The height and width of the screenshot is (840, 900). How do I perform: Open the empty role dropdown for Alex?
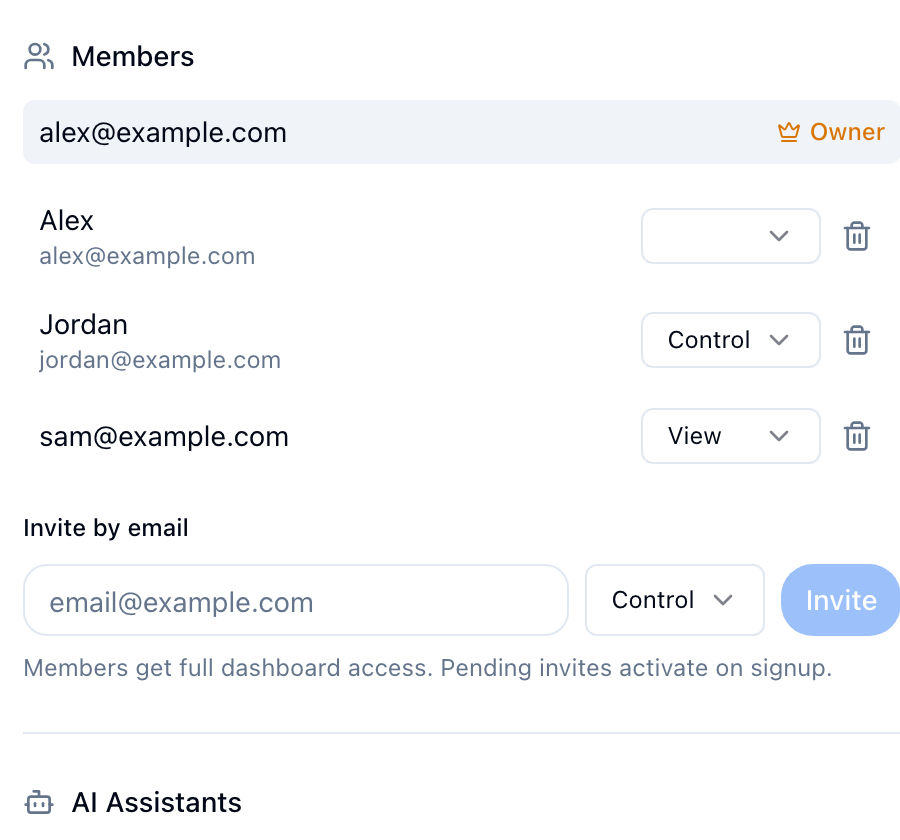(730, 236)
